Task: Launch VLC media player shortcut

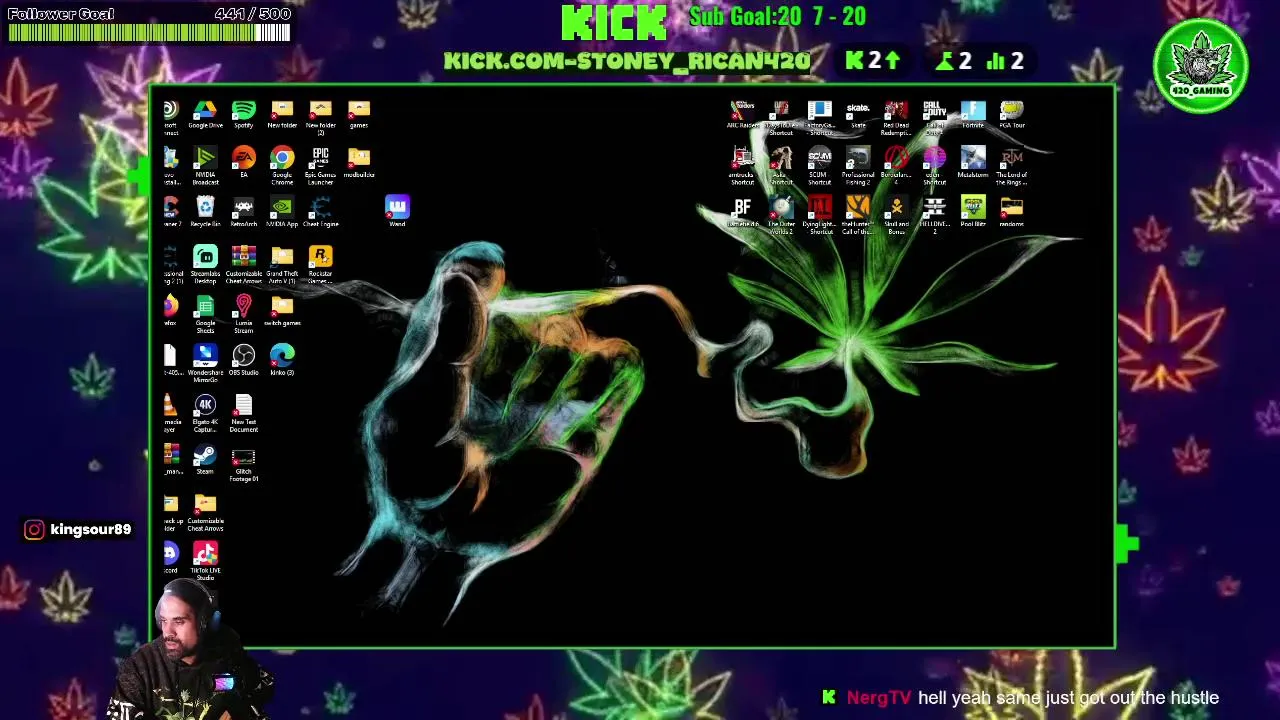Action: coord(170,414)
